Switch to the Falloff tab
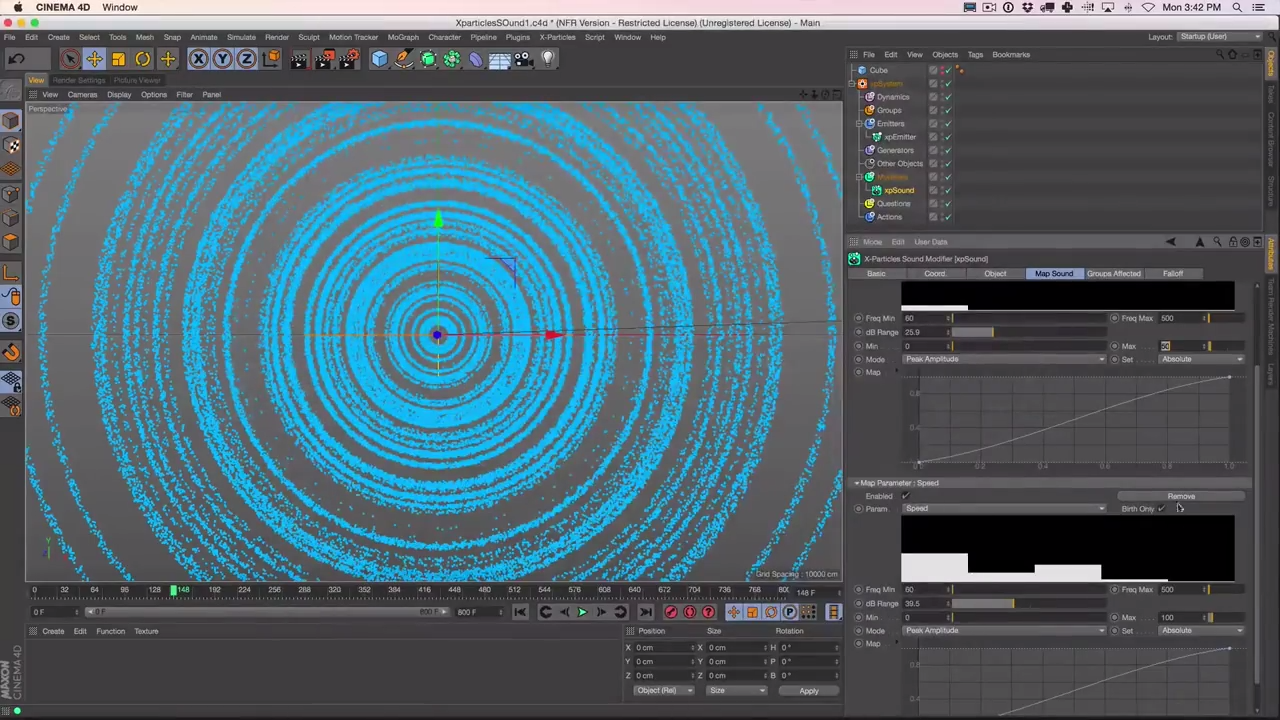 (1172, 274)
